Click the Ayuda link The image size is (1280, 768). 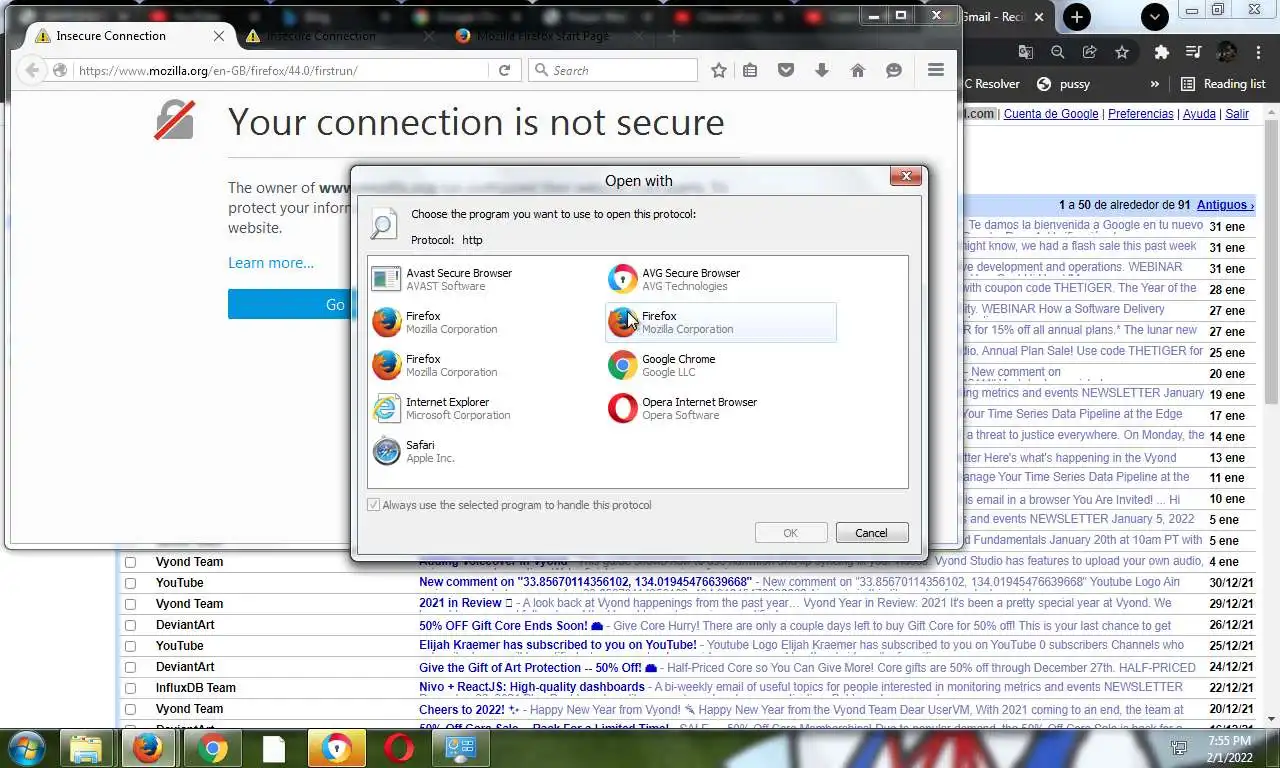[1199, 114]
